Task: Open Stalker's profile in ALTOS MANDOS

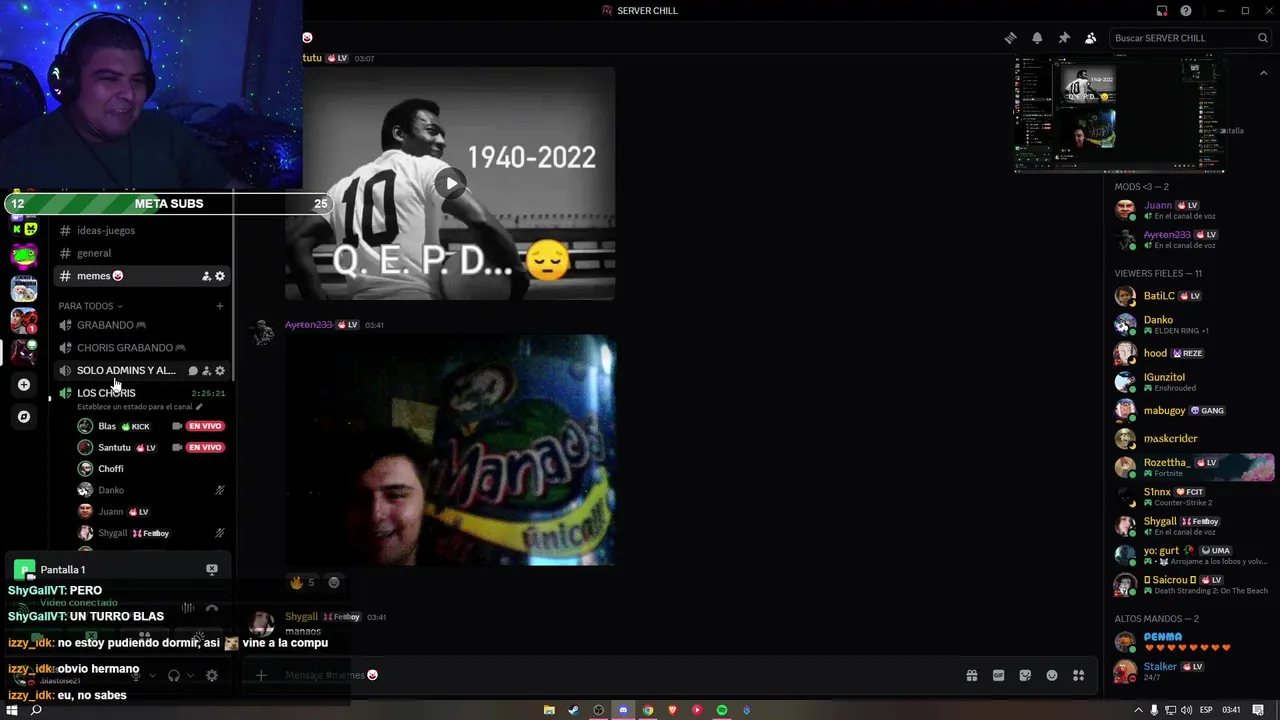Action: 1192,671
